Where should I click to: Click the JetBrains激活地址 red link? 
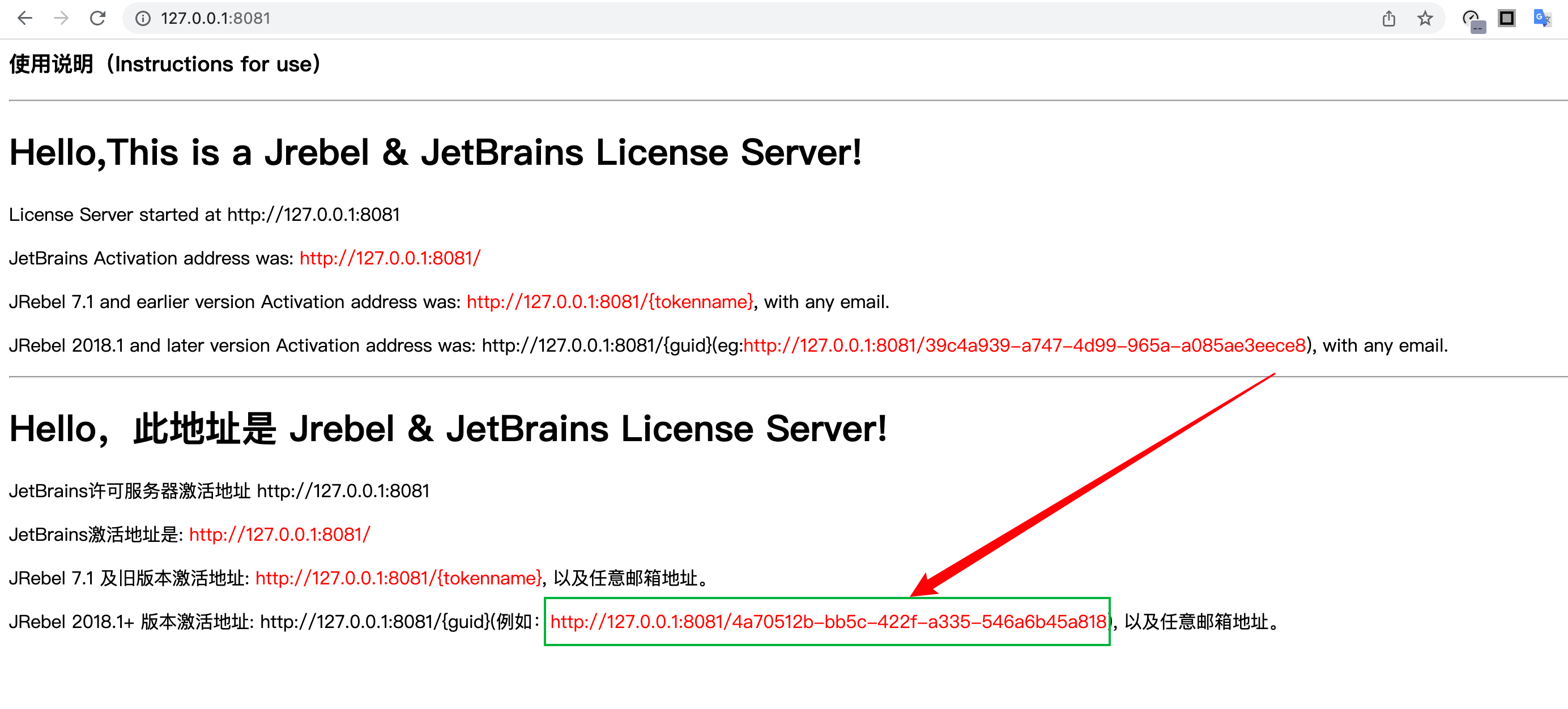point(279,535)
